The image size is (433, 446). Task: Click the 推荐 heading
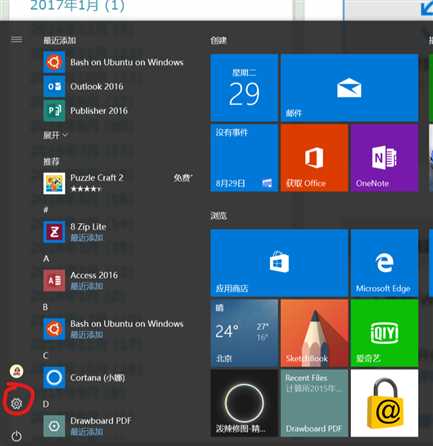pyautogui.click(x=51, y=162)
